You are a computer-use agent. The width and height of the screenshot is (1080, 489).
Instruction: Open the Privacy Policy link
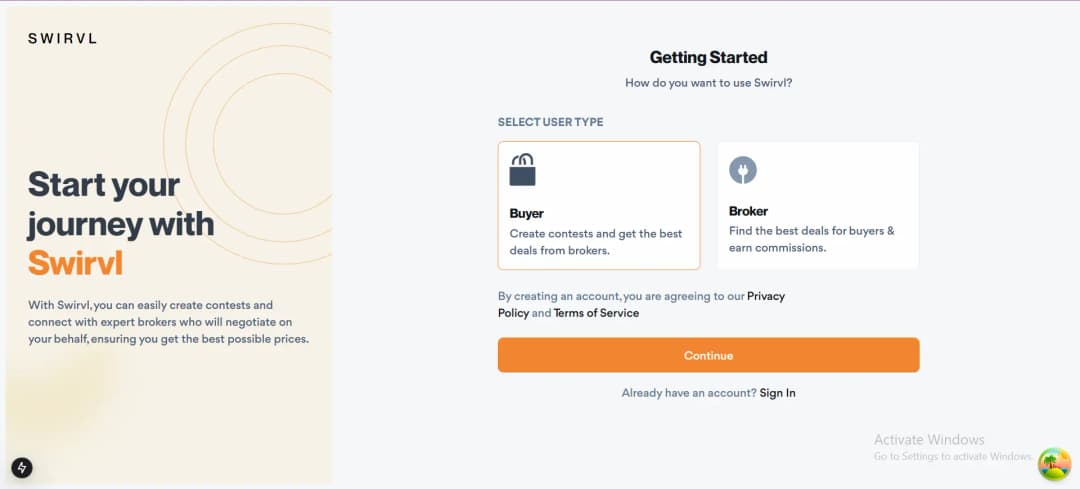point(641,304)
